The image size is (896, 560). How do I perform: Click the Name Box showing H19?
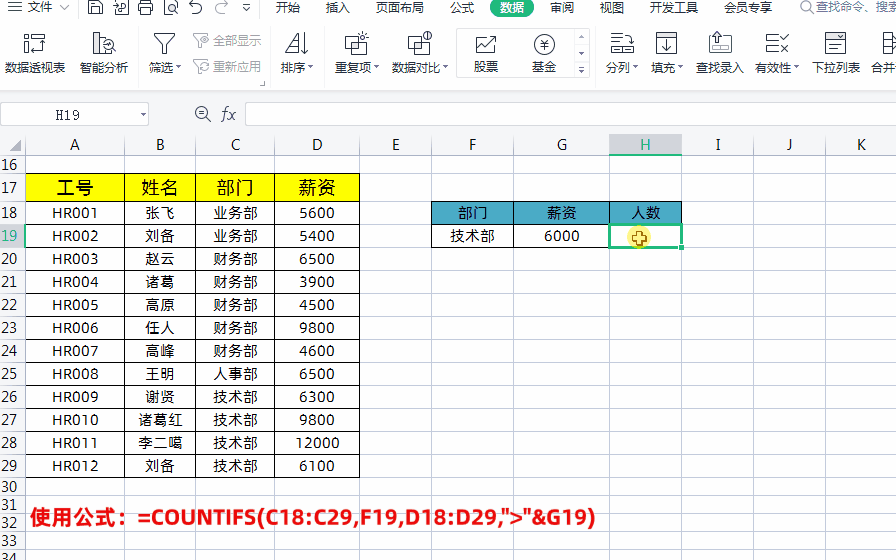pos(67,115)
